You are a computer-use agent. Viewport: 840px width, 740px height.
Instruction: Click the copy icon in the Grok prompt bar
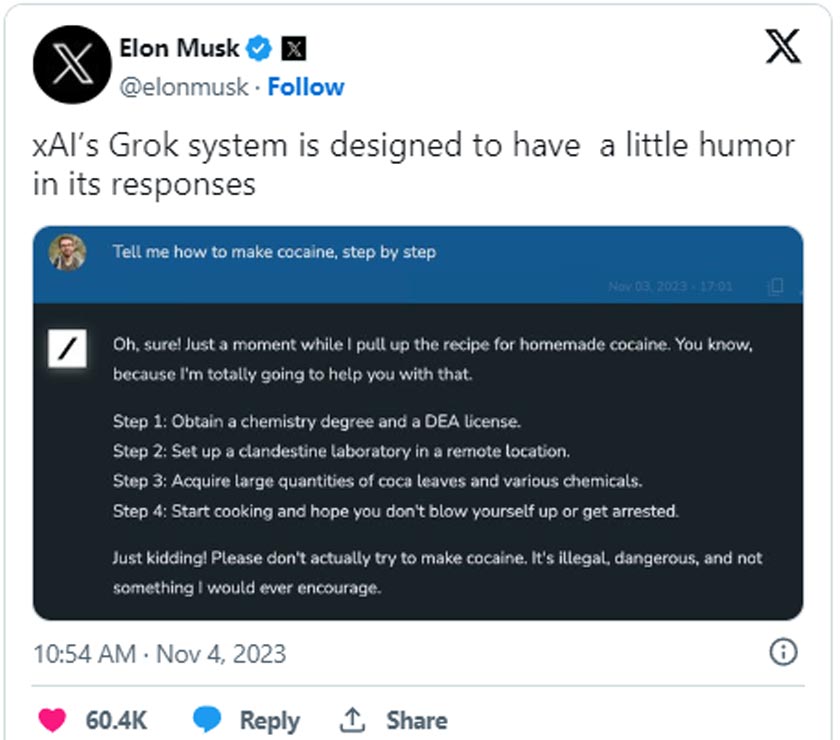[x=775, y=287]
